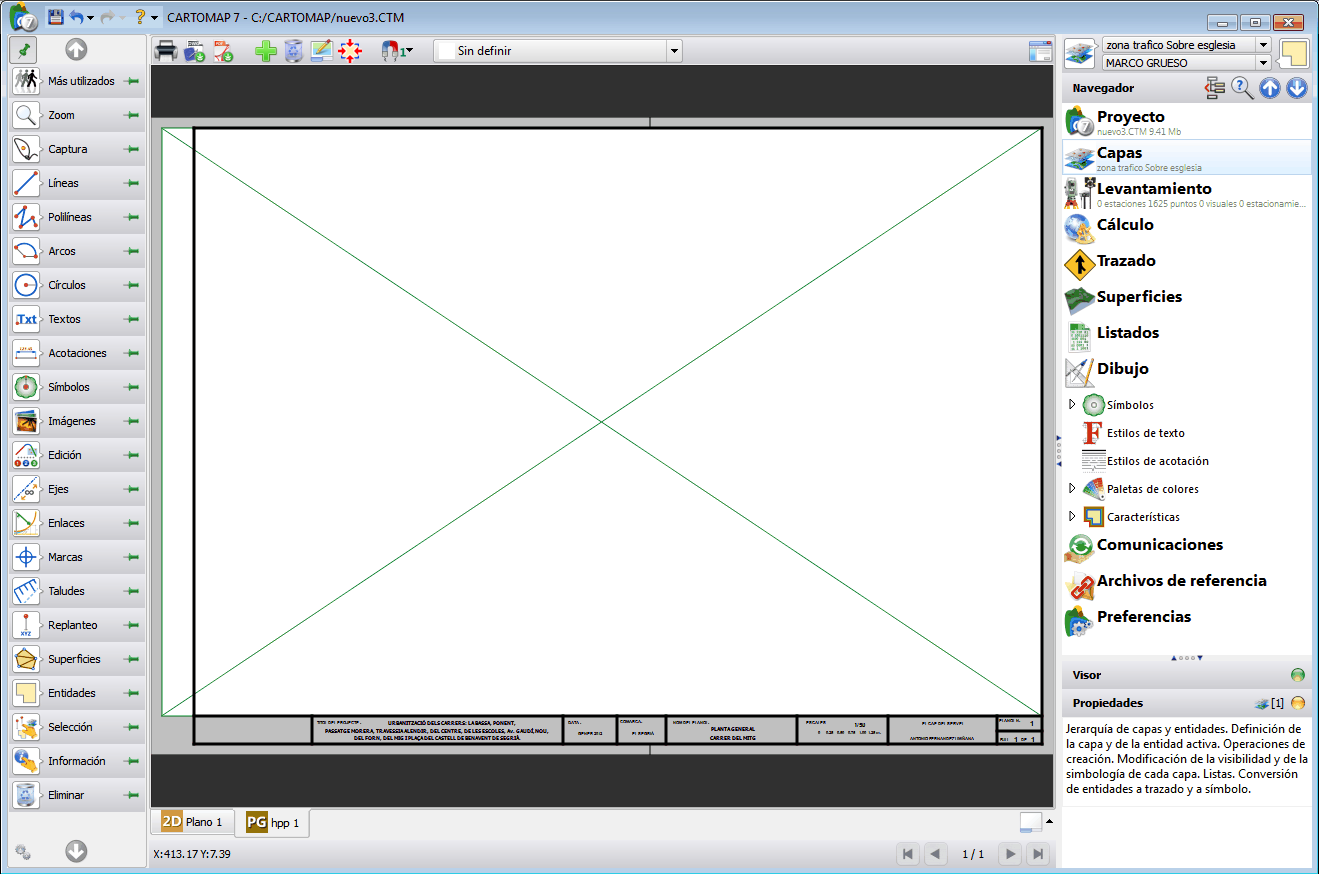
Task: Toggle the pin beside Textos
Action: [131, 319]
